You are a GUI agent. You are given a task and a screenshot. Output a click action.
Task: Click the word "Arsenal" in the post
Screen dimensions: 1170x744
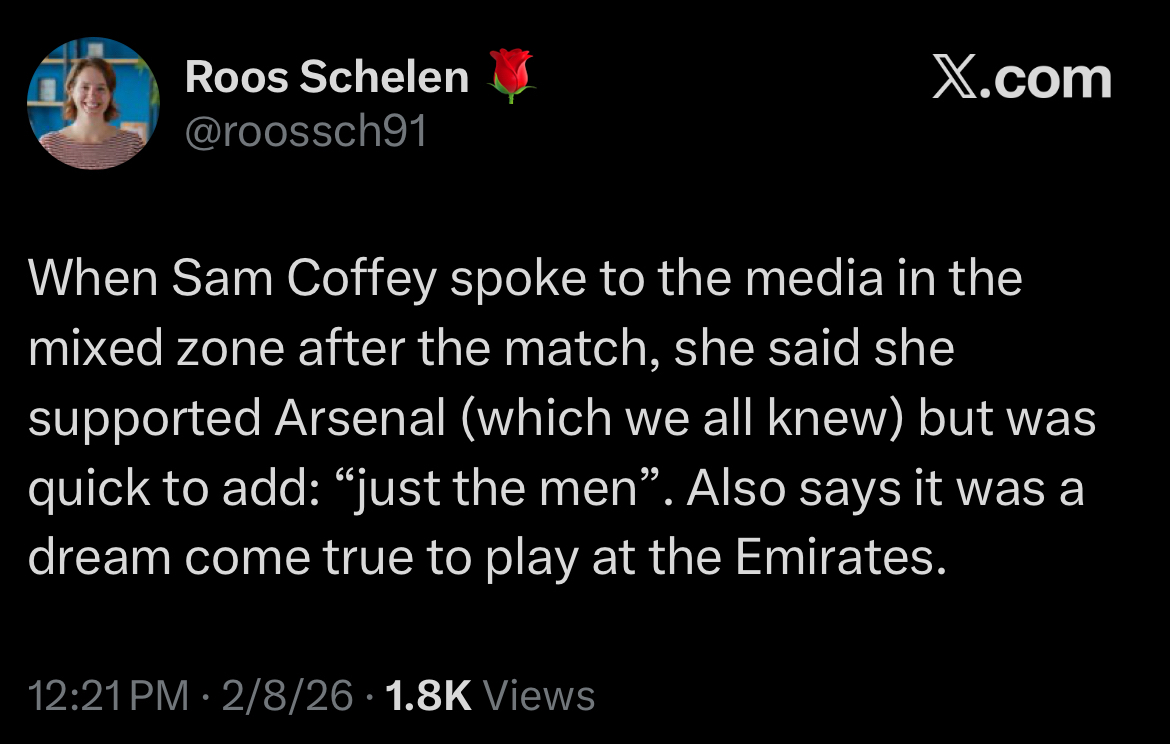coord(360,420)
